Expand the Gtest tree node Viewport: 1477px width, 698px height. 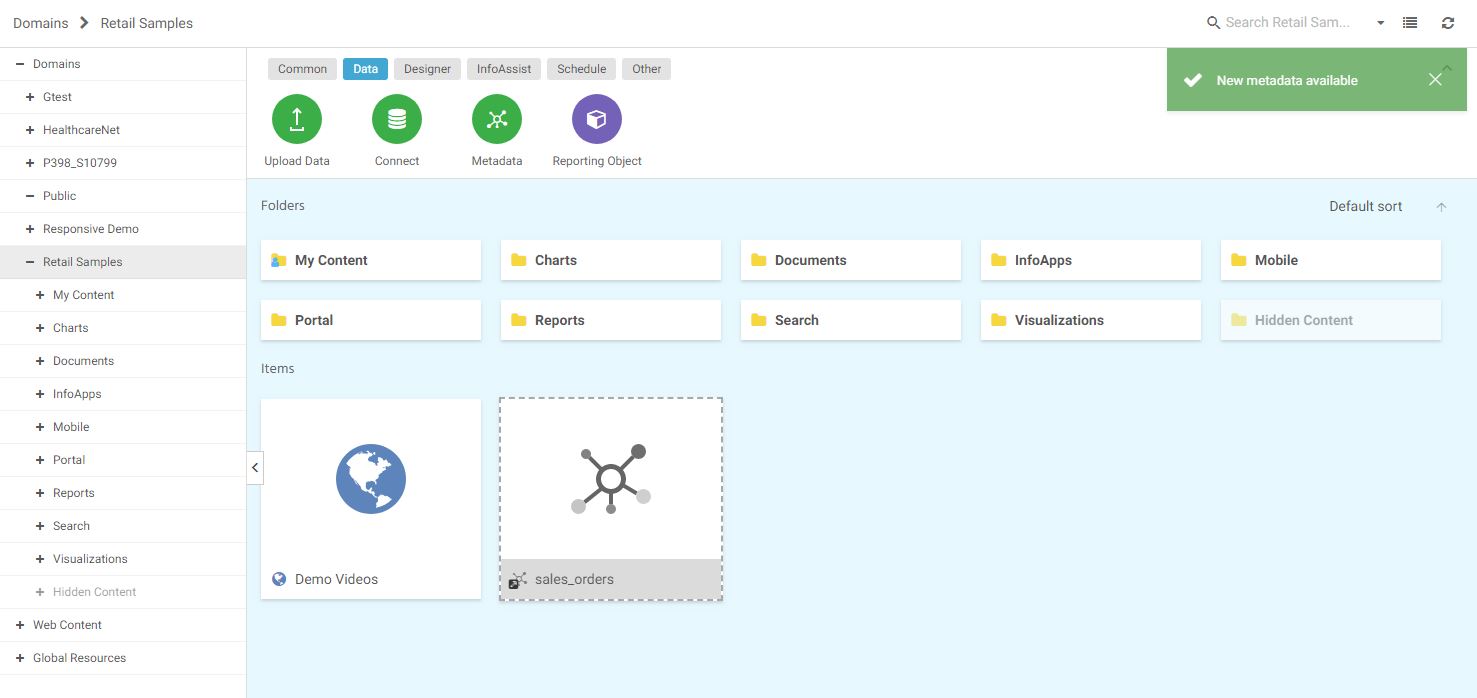point(30,97)
